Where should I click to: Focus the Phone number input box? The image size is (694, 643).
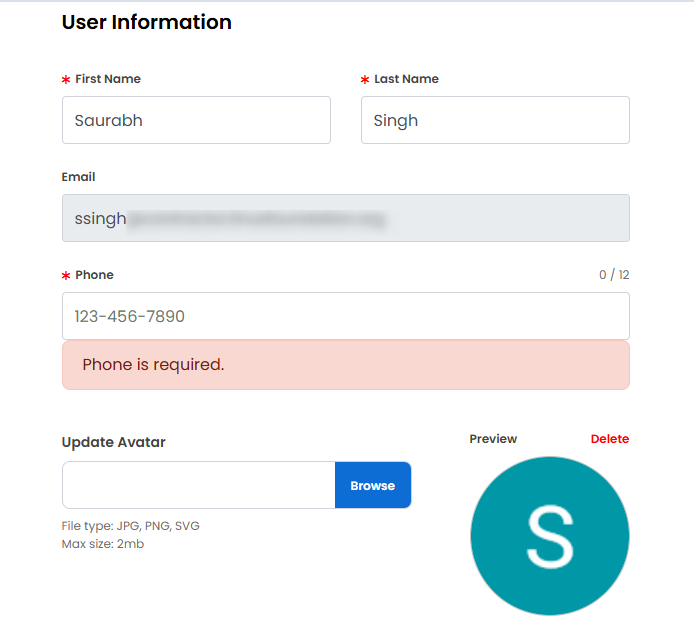345,316
